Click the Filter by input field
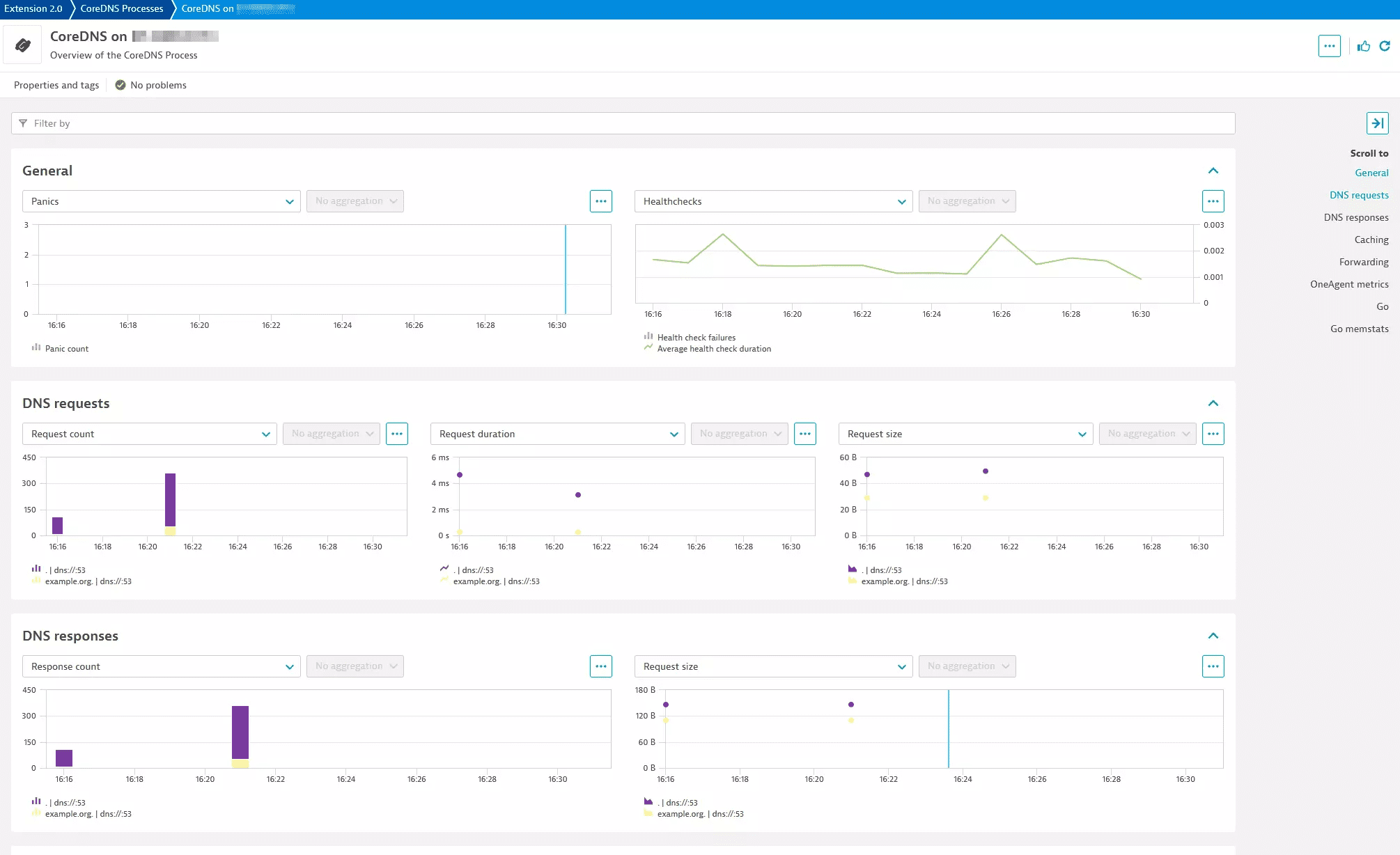 [623, 123]
